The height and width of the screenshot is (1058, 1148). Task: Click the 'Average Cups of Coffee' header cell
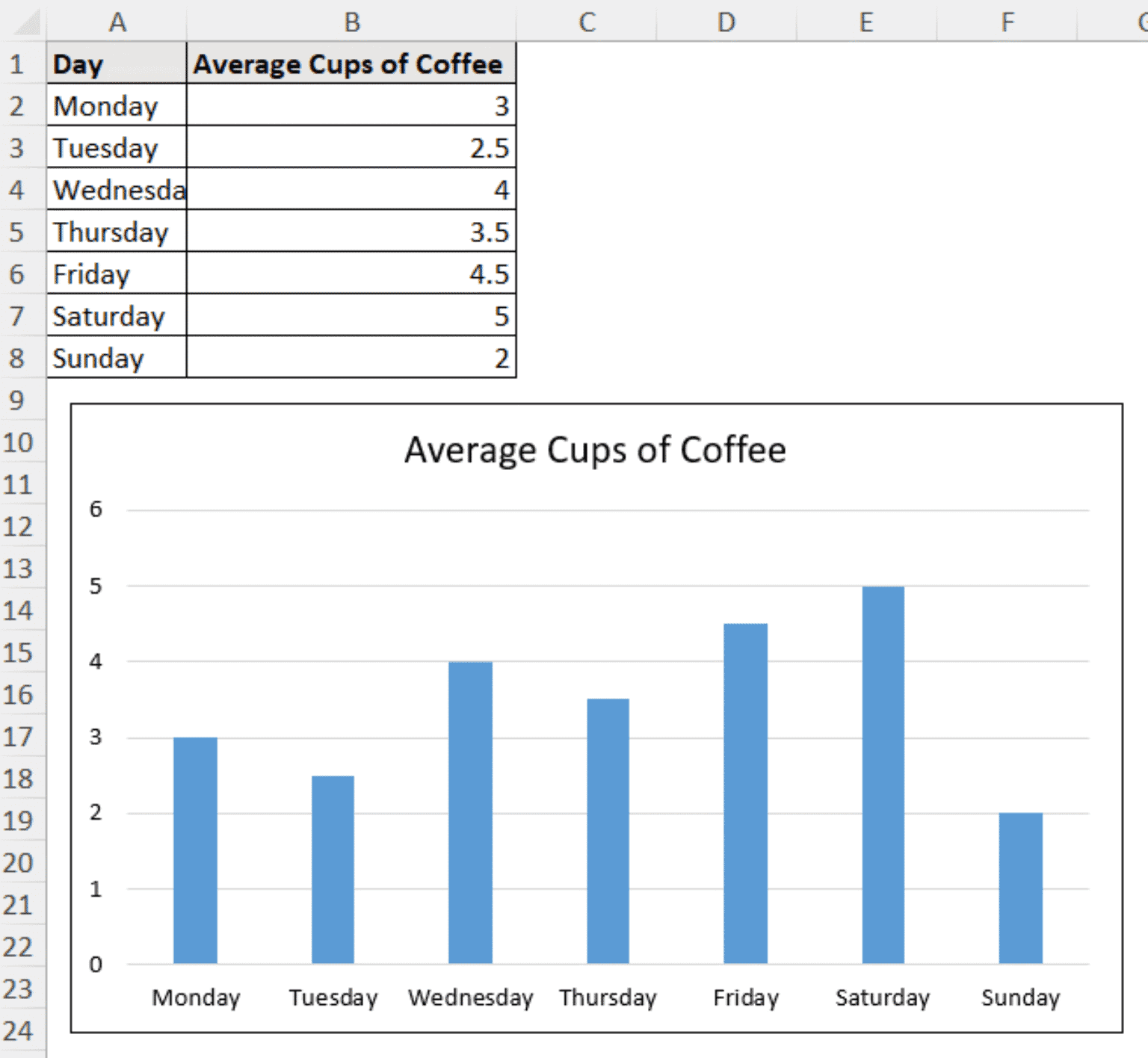tap(351, 64)
